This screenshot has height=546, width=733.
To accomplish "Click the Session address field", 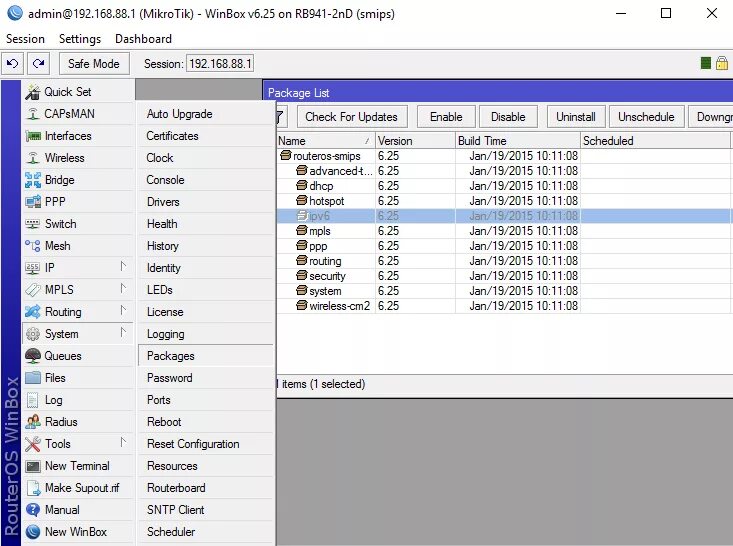I will coord(220,64).
